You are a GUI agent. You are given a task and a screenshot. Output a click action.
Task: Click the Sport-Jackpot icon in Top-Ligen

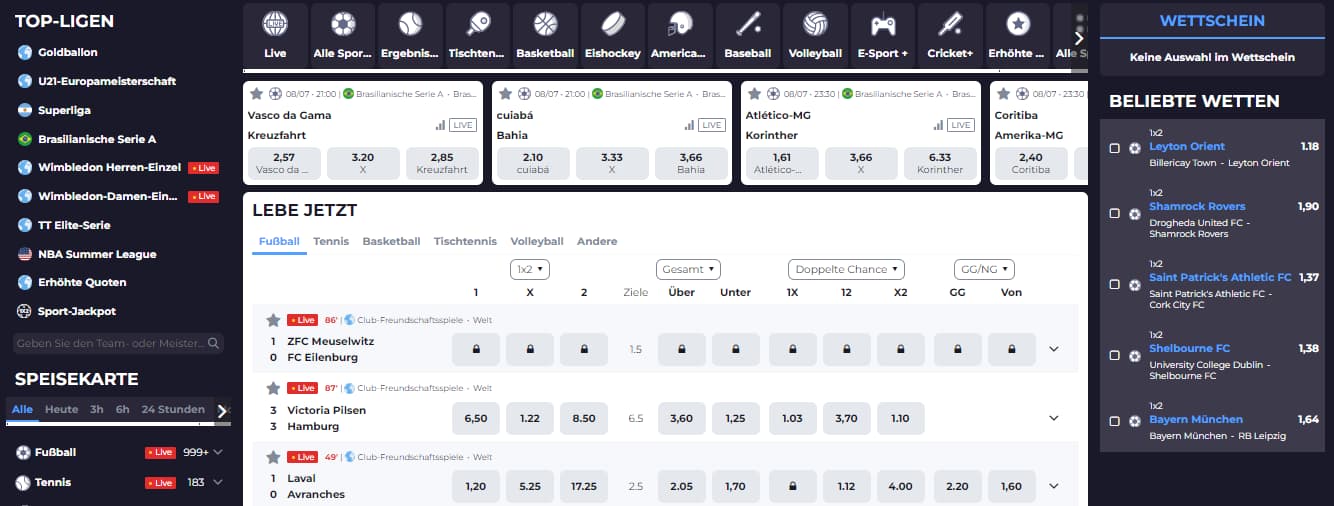click(25, 311)
